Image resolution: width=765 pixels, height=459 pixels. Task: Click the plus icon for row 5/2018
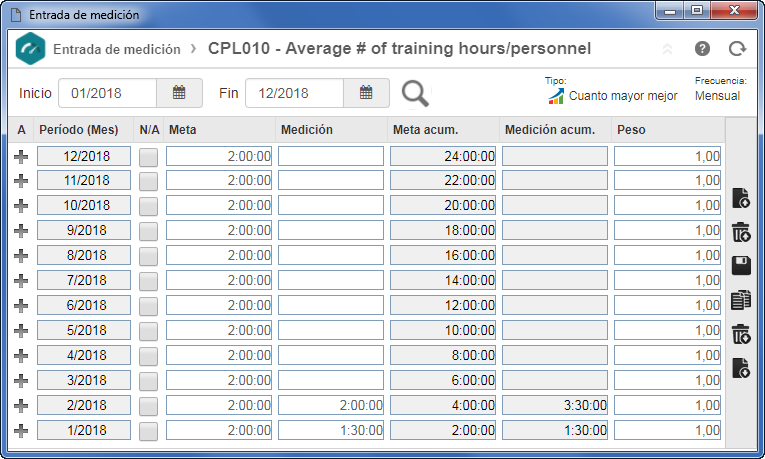click(21, 331)
